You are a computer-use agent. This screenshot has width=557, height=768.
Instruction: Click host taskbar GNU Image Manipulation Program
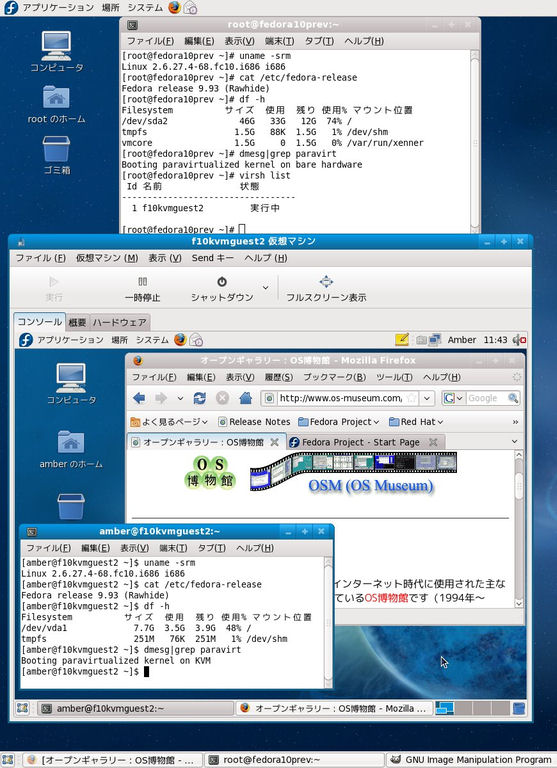[x=472, y=760]
